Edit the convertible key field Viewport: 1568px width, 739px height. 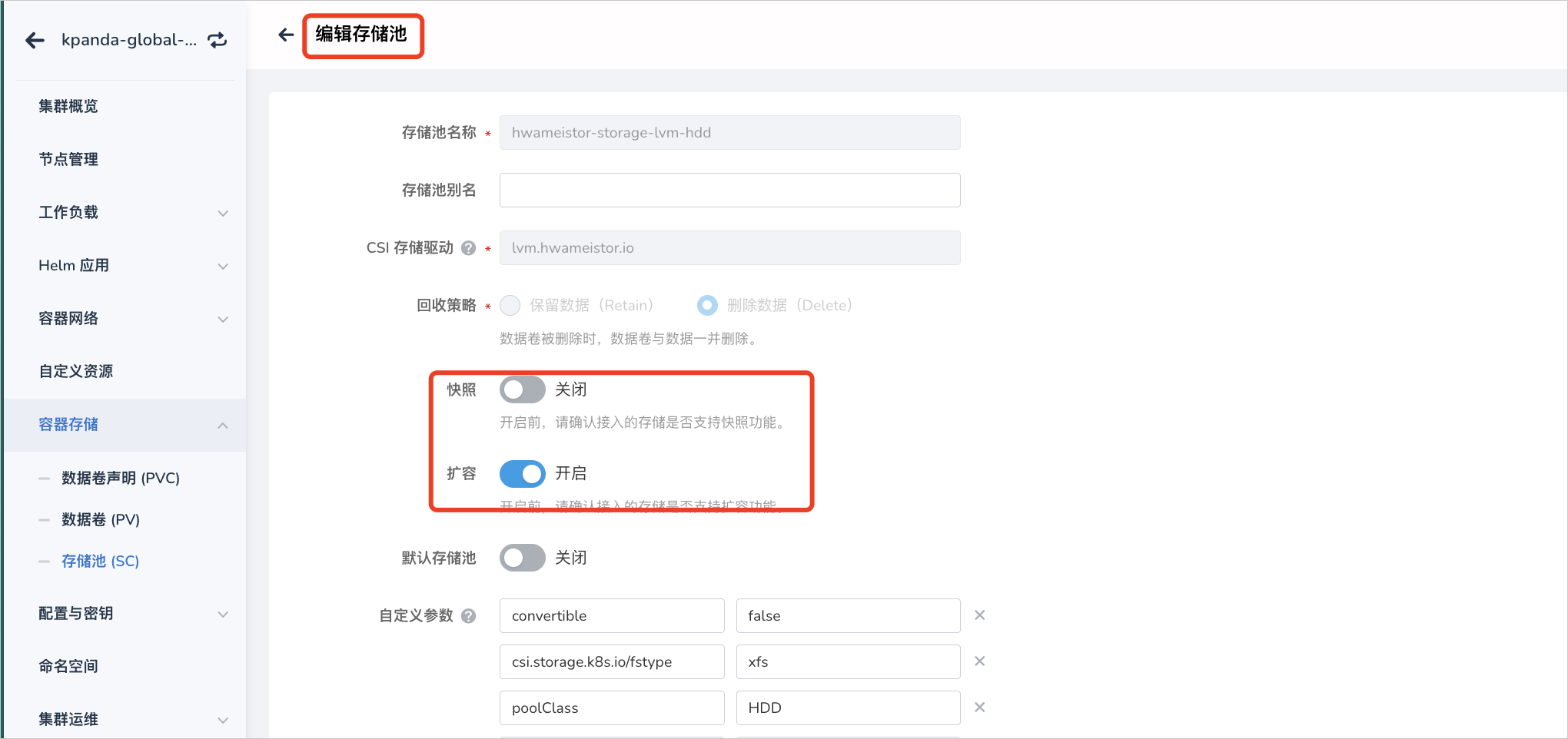[612, 615]
